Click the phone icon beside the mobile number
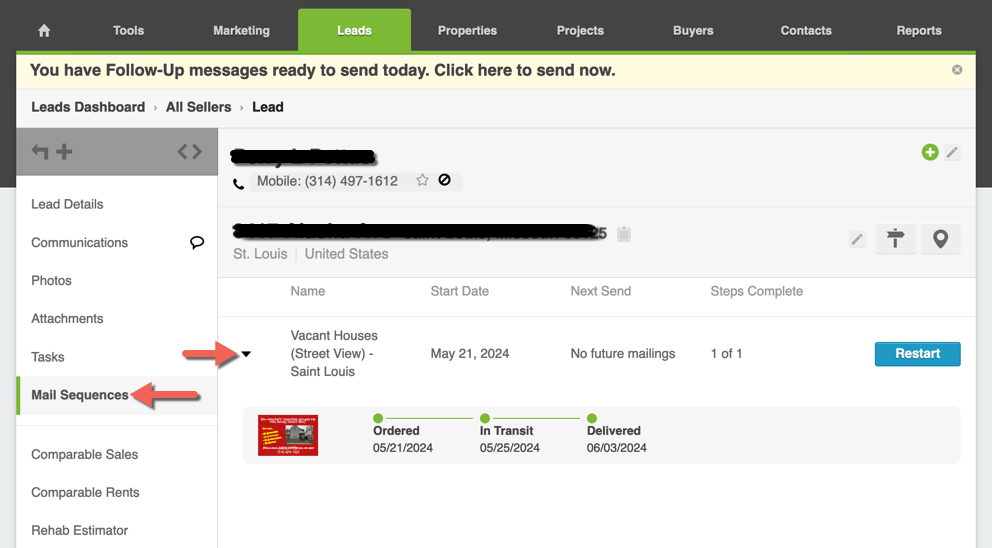This screenshot has height=548, width=992. (x=238, y=183)
